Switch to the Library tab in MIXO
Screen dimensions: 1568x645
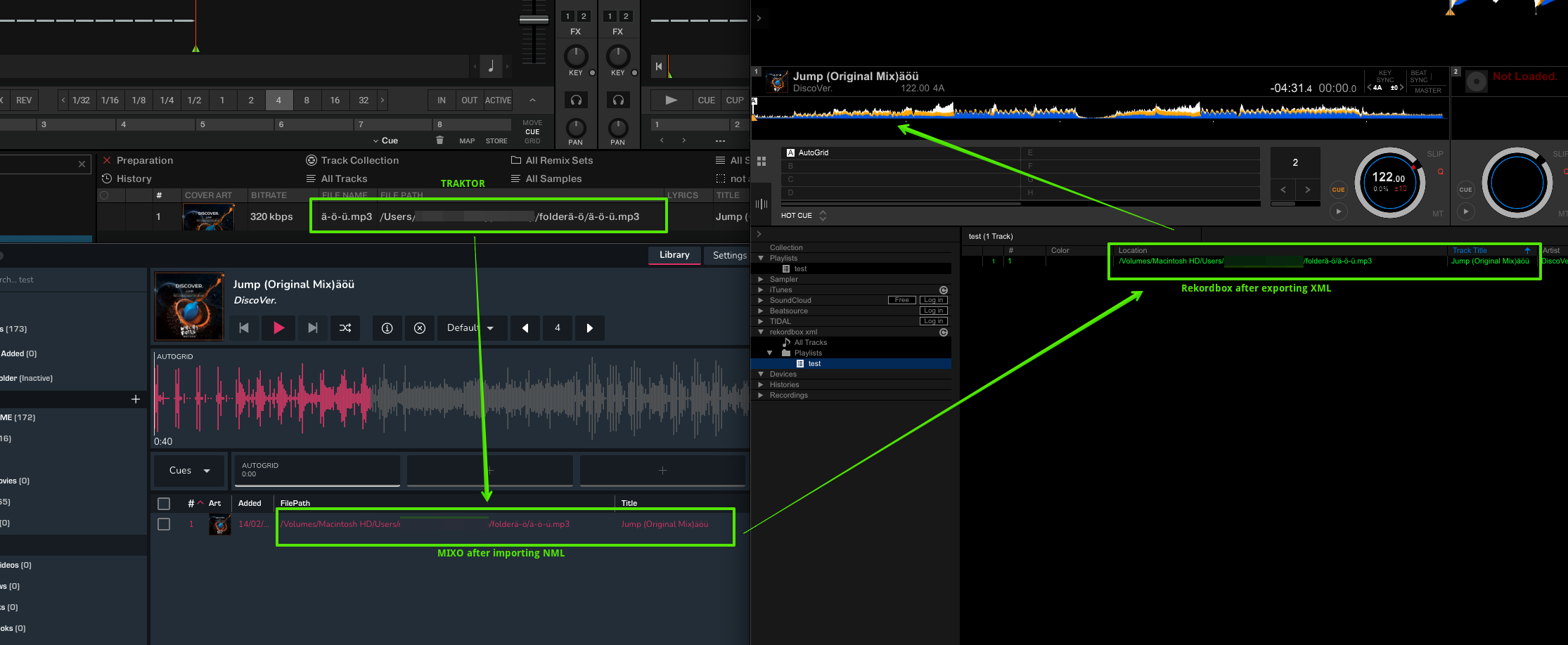point(674,255)
